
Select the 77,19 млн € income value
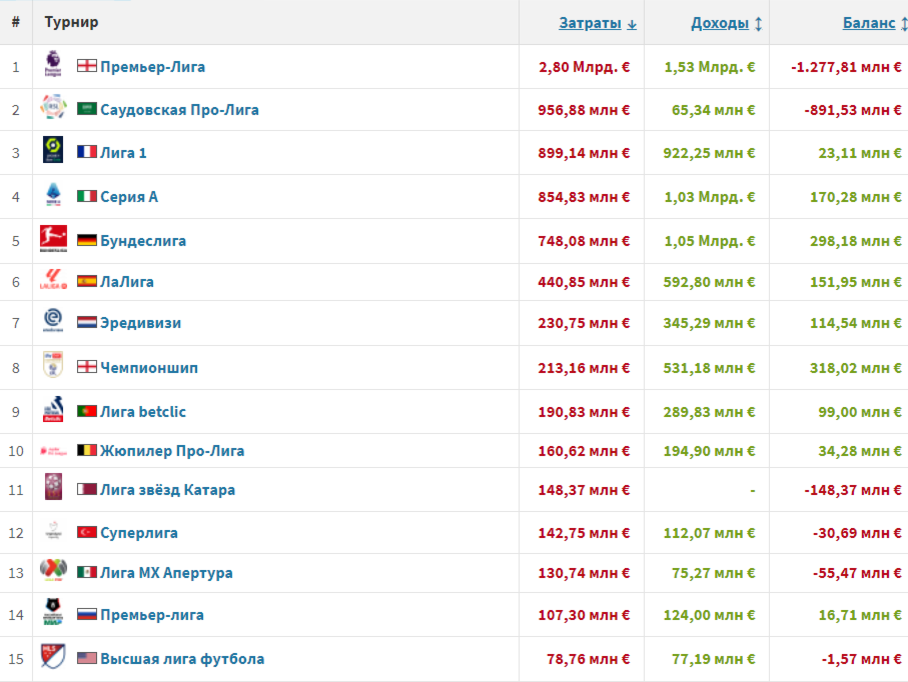pyautogui.click(x=713, y=659)
